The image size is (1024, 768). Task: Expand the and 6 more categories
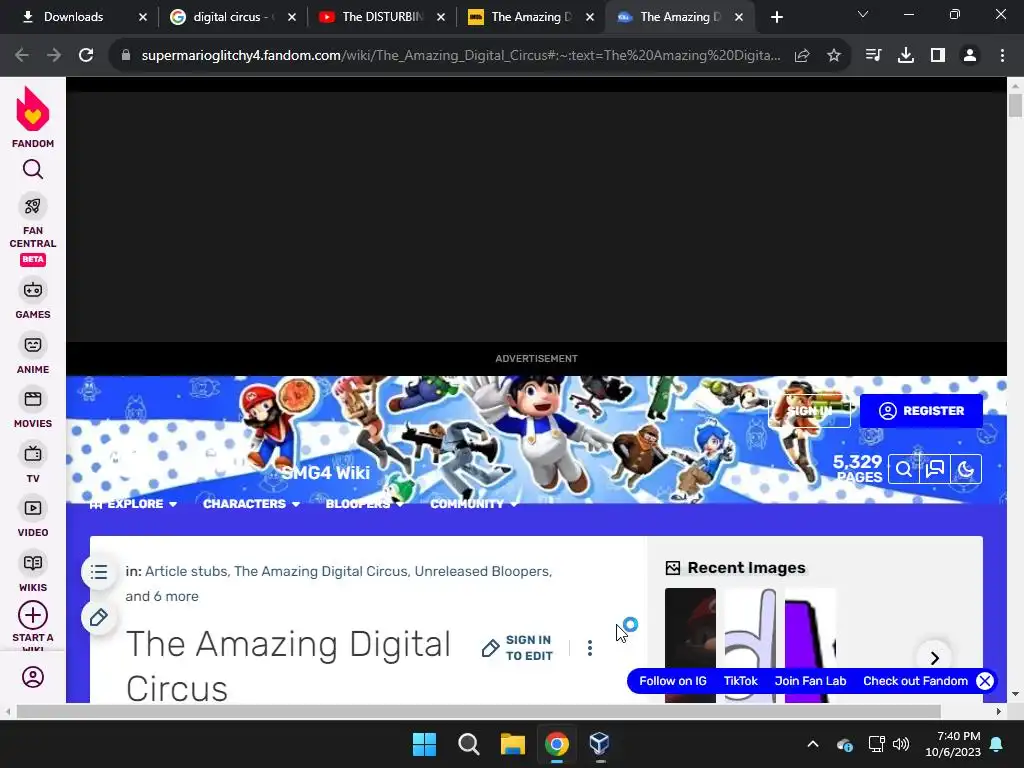pyautogui.click(x=162, y=596)
